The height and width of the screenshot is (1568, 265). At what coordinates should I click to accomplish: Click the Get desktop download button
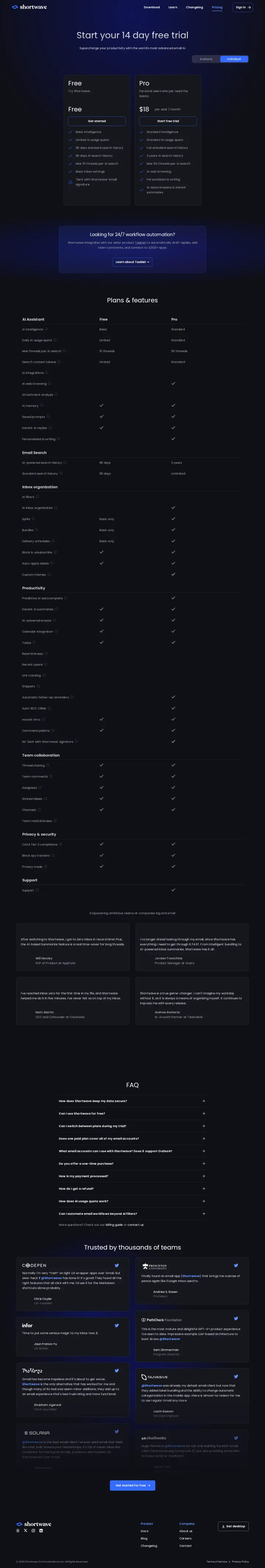click(233, 1526)
